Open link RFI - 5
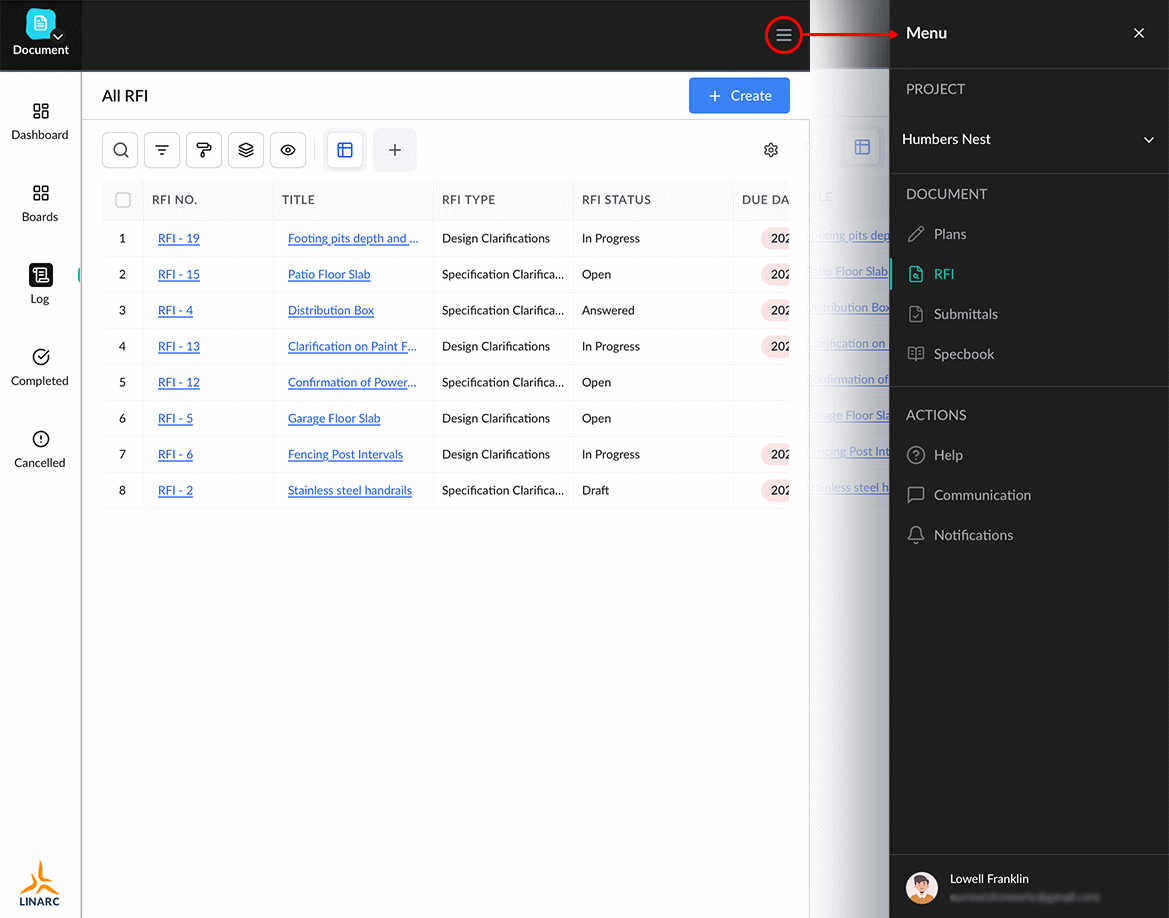The image size is (1169, 918). tap(175, 418)
